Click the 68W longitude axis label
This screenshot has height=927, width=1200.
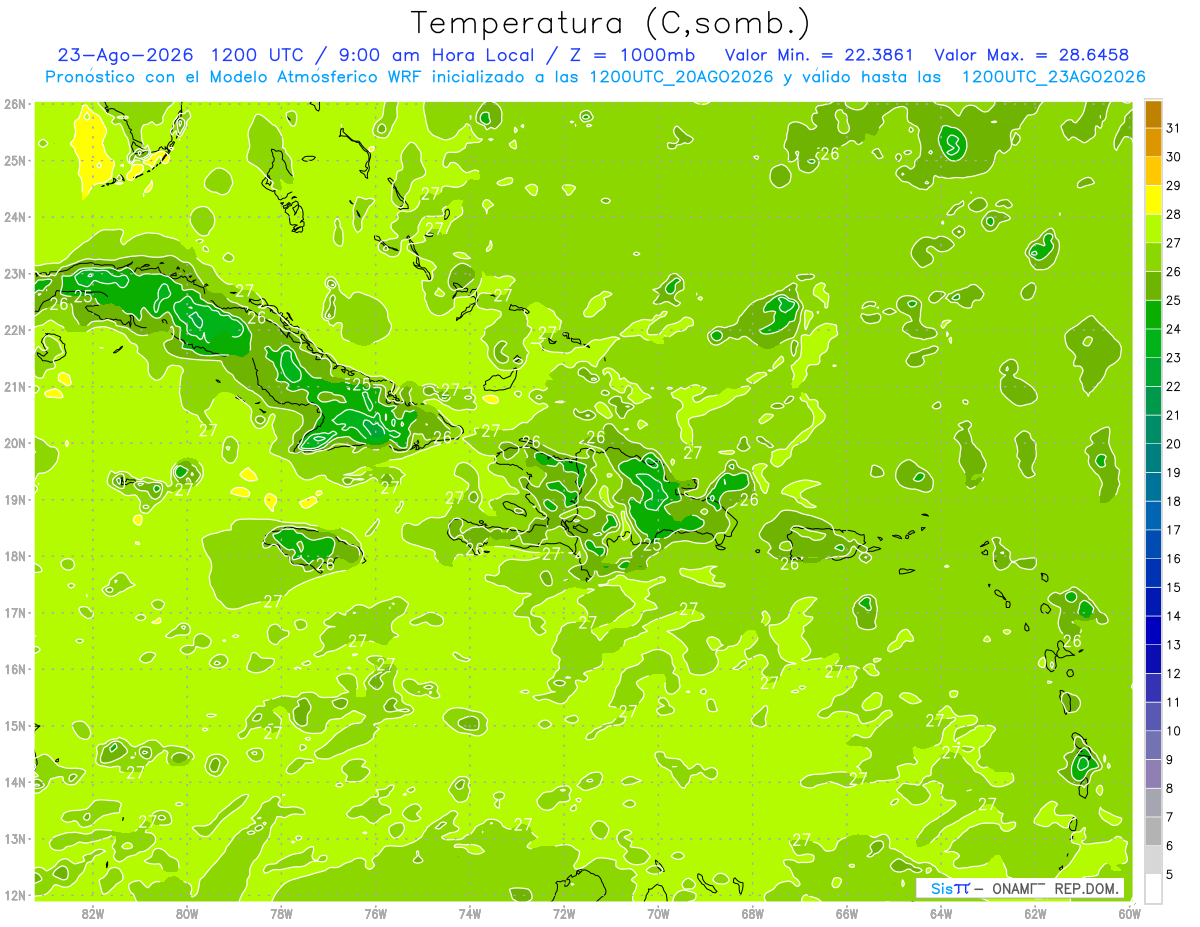[x=753, y=914]
